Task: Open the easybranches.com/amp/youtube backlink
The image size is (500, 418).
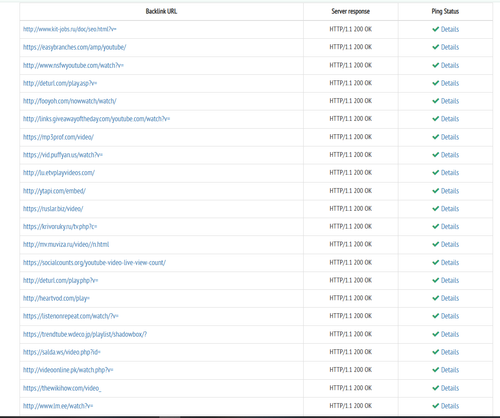Action: (x=74, y=47)
